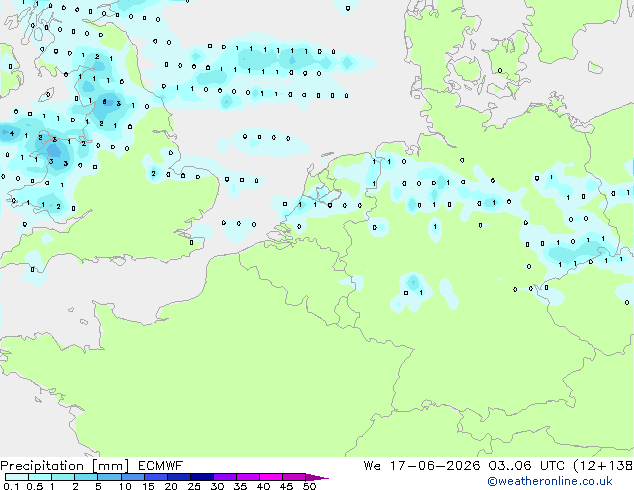Click the ECMWF model label
The width and height of the screenshot is (634, 490).
click(161, 466)
